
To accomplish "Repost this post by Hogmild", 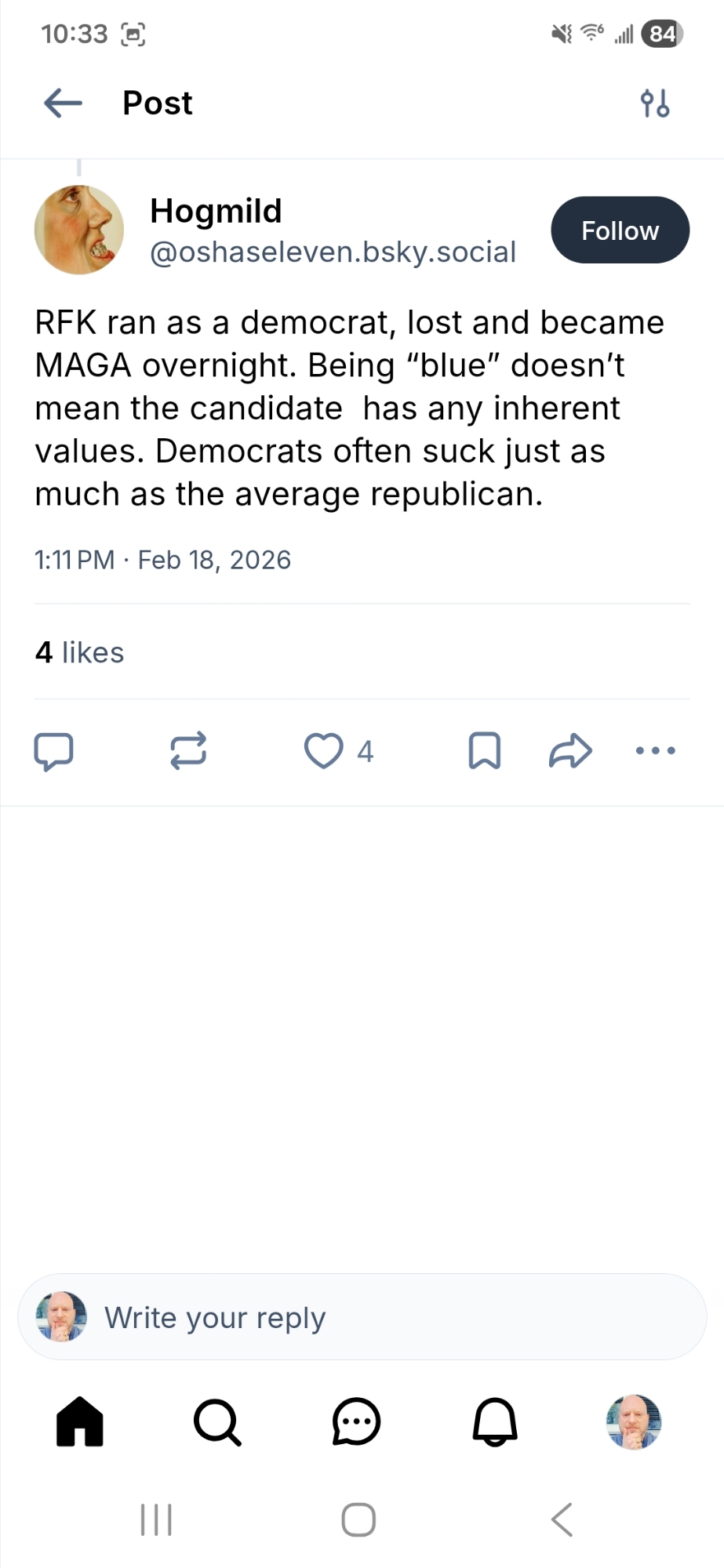I will click(188, 751).
